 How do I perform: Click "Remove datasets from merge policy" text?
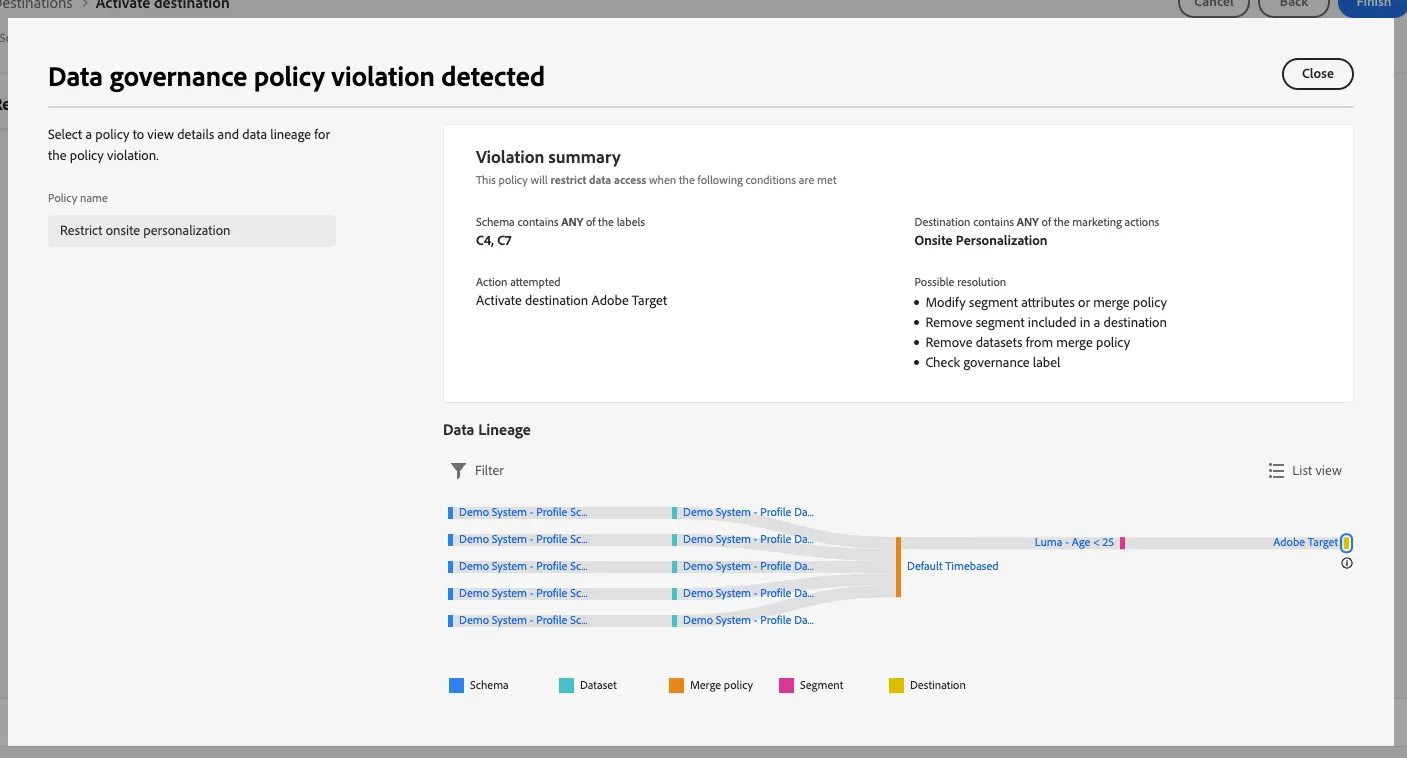(x=1028, y=342)
